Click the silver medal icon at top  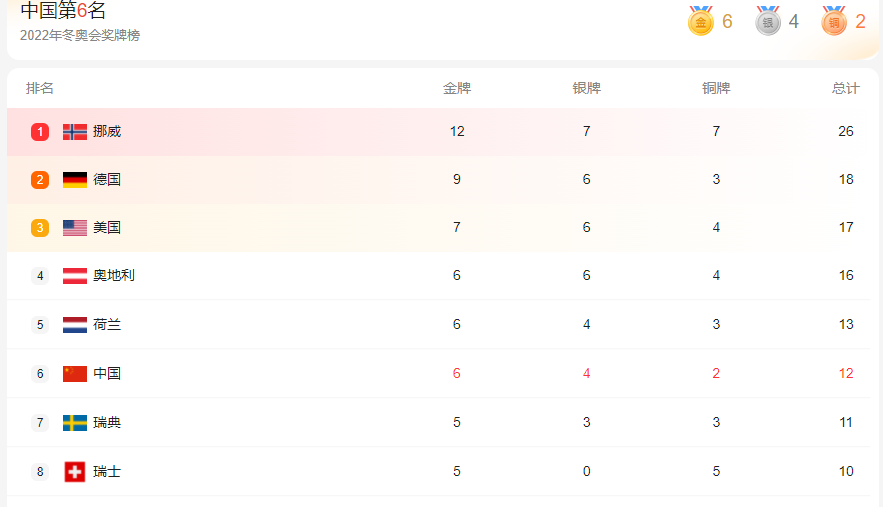click(768, 21)
